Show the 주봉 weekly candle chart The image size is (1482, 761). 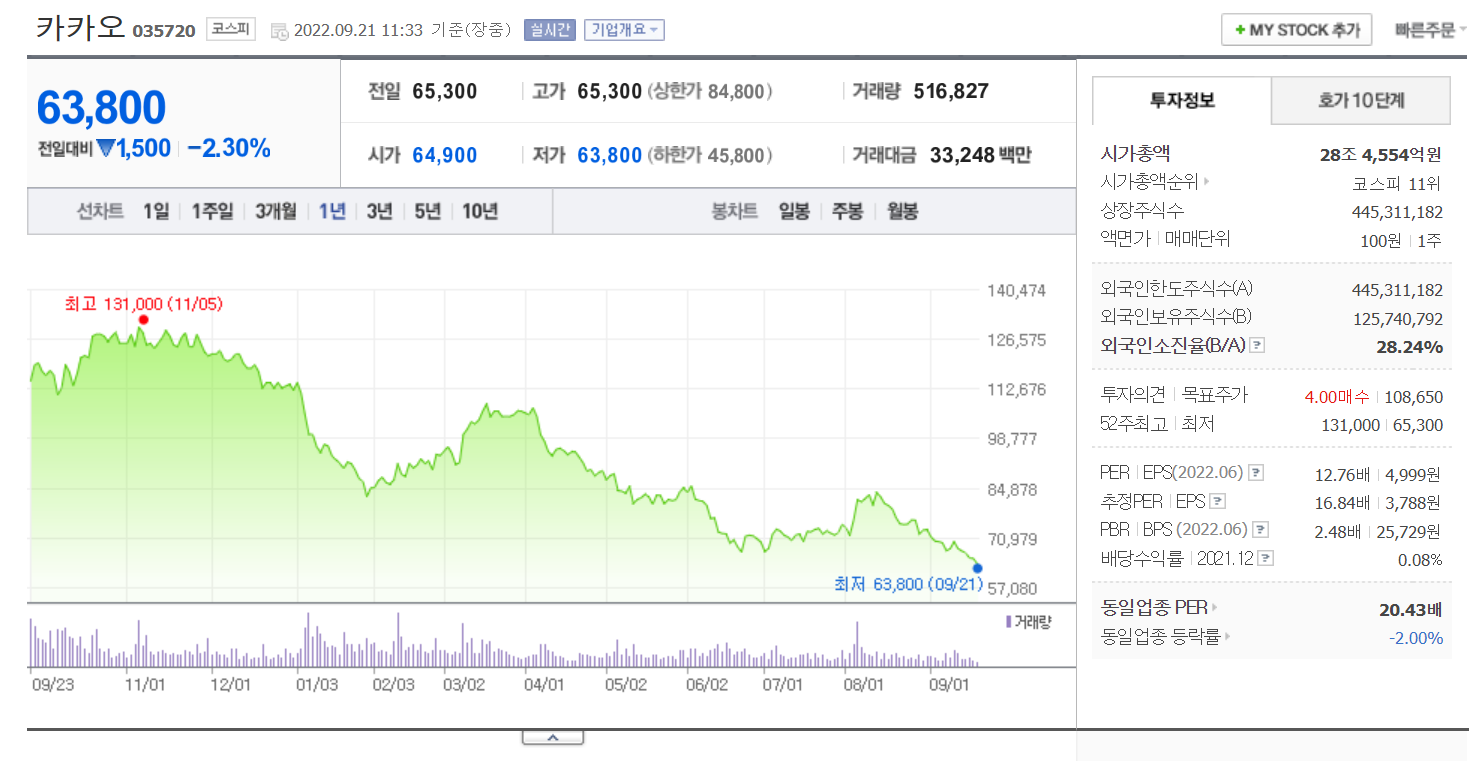[848, 211]
